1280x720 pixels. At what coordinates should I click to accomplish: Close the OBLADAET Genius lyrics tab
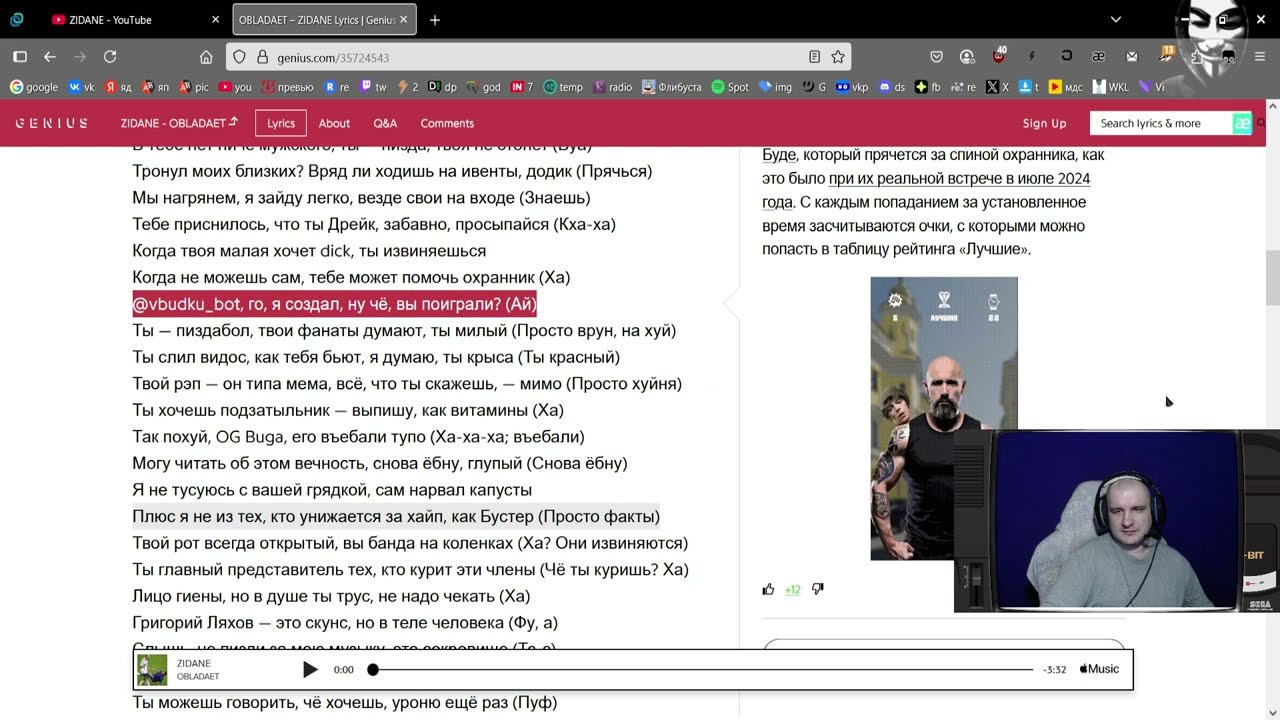pos(406,19)
